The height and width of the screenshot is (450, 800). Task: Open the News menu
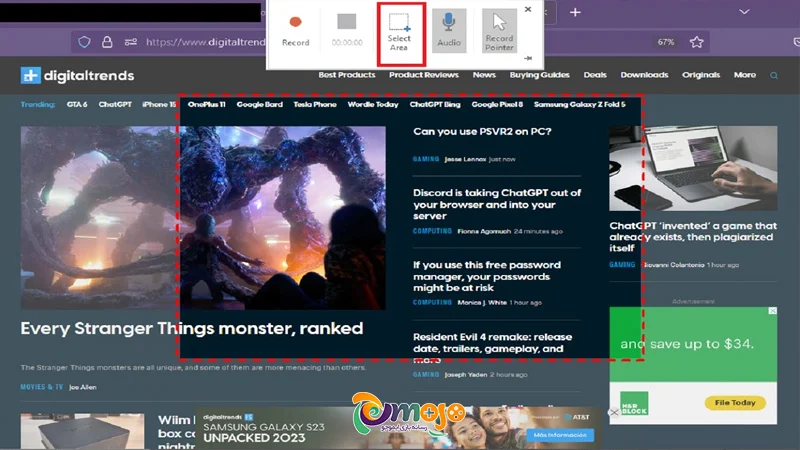[484, 75]
